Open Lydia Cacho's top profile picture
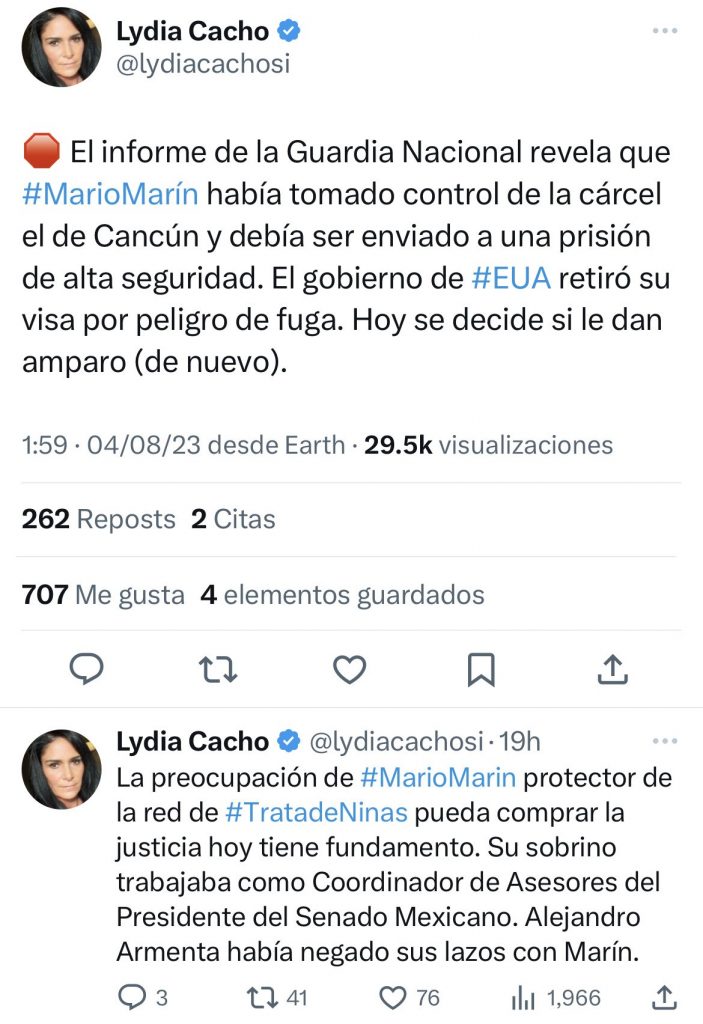Viewport: 703px width, 1024px height. pos(61,47)
